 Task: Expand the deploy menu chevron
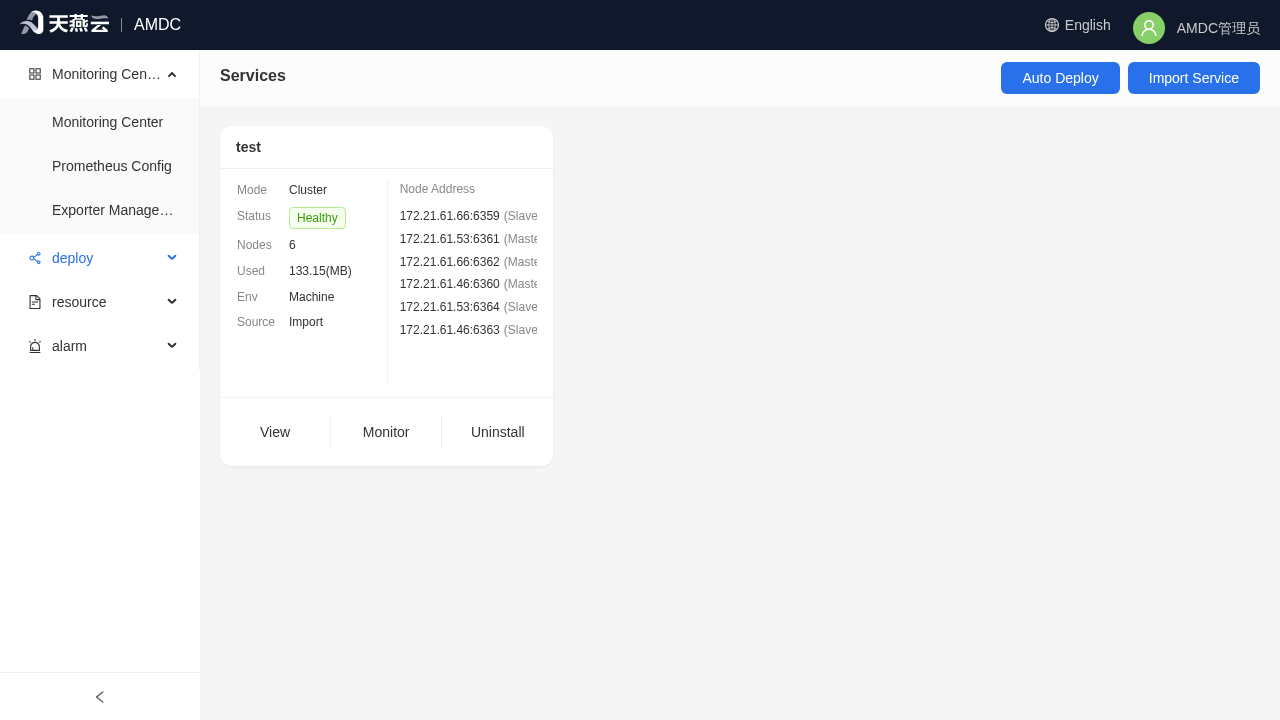pos(172,258)
